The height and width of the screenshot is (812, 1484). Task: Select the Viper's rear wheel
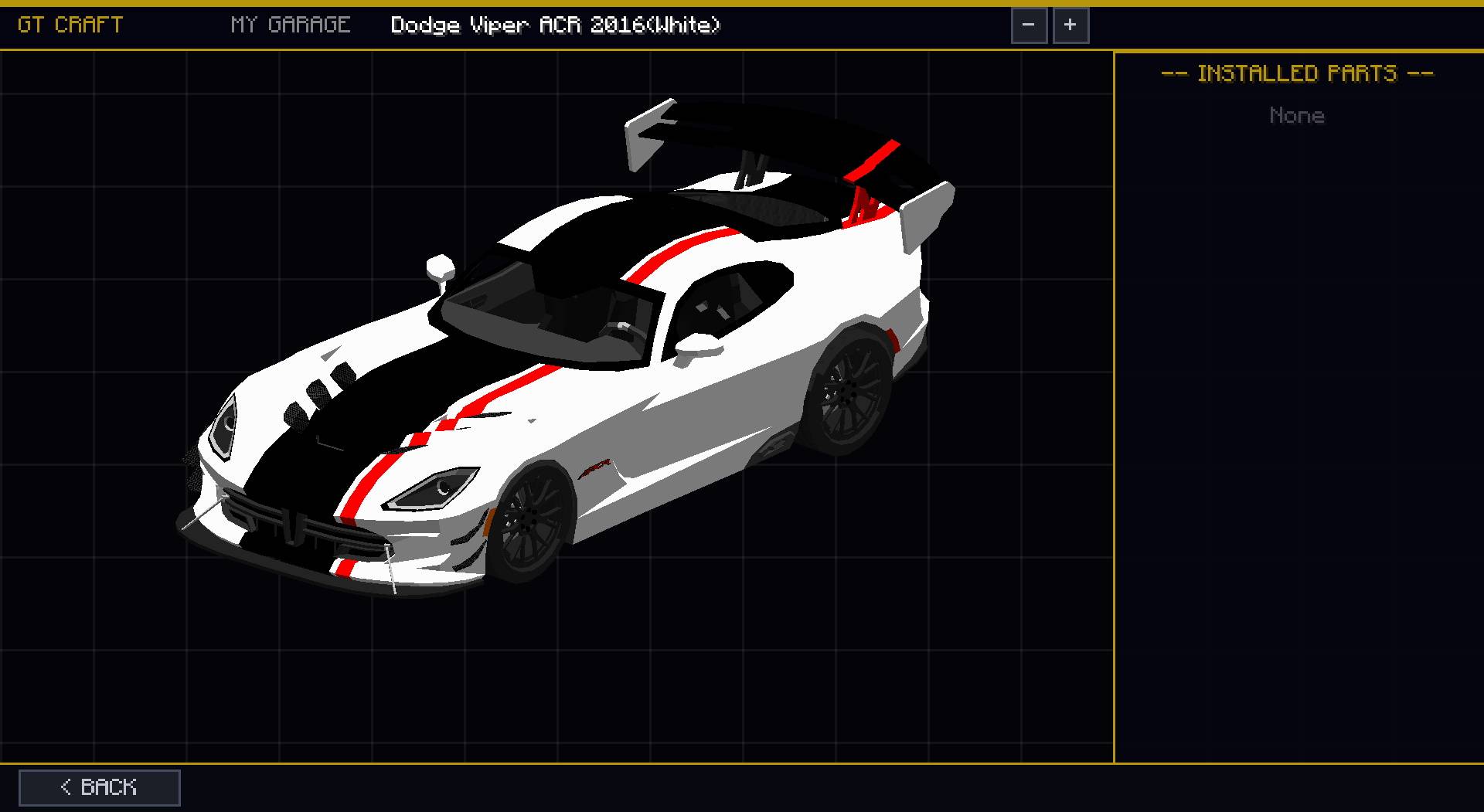click(x=847, y=392)
